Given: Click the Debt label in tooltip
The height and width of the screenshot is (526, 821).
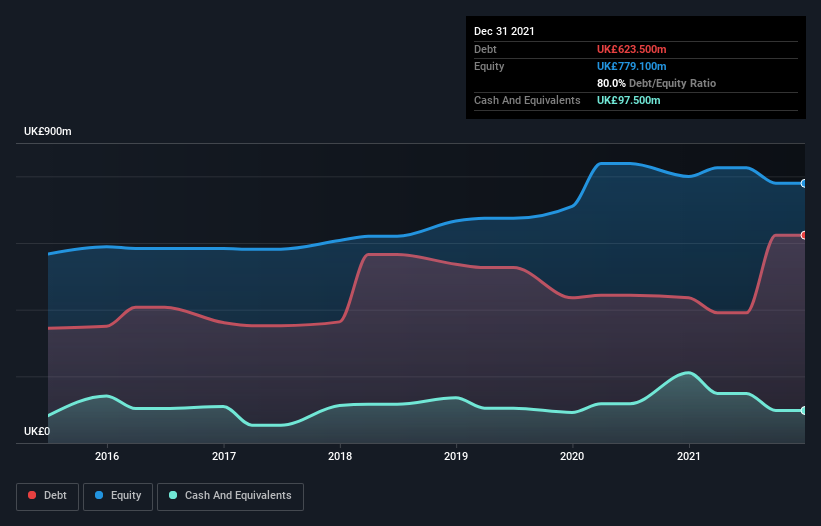Looking at the screenshot, I should point(485,49).
